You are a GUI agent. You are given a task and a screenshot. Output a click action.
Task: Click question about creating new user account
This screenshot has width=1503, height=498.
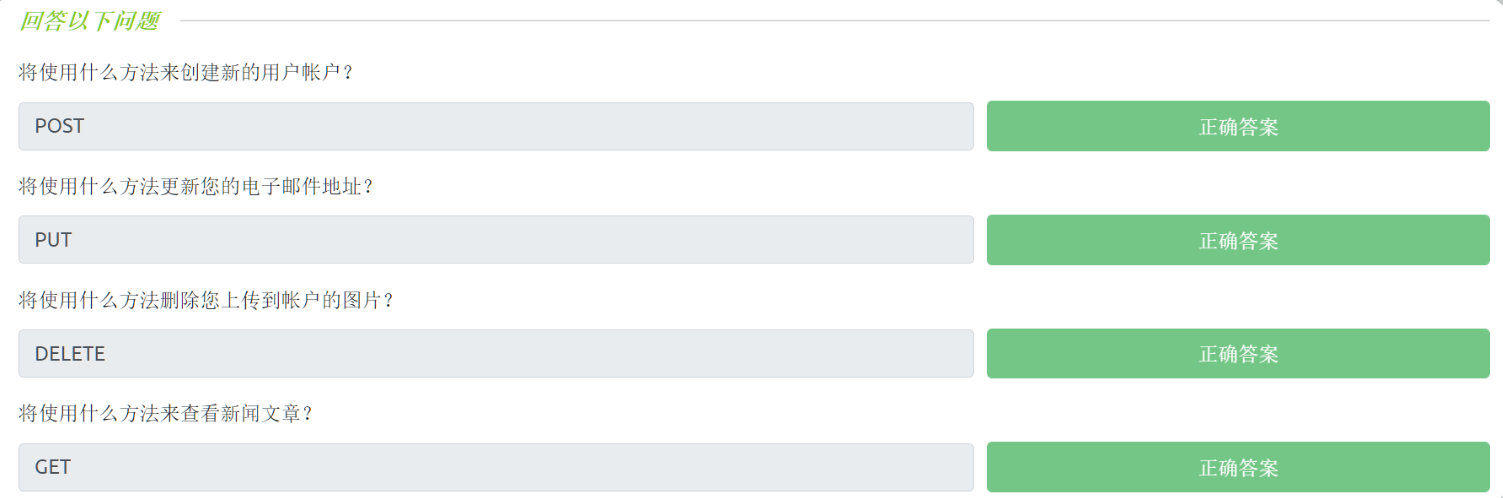[x=186, y=73]
